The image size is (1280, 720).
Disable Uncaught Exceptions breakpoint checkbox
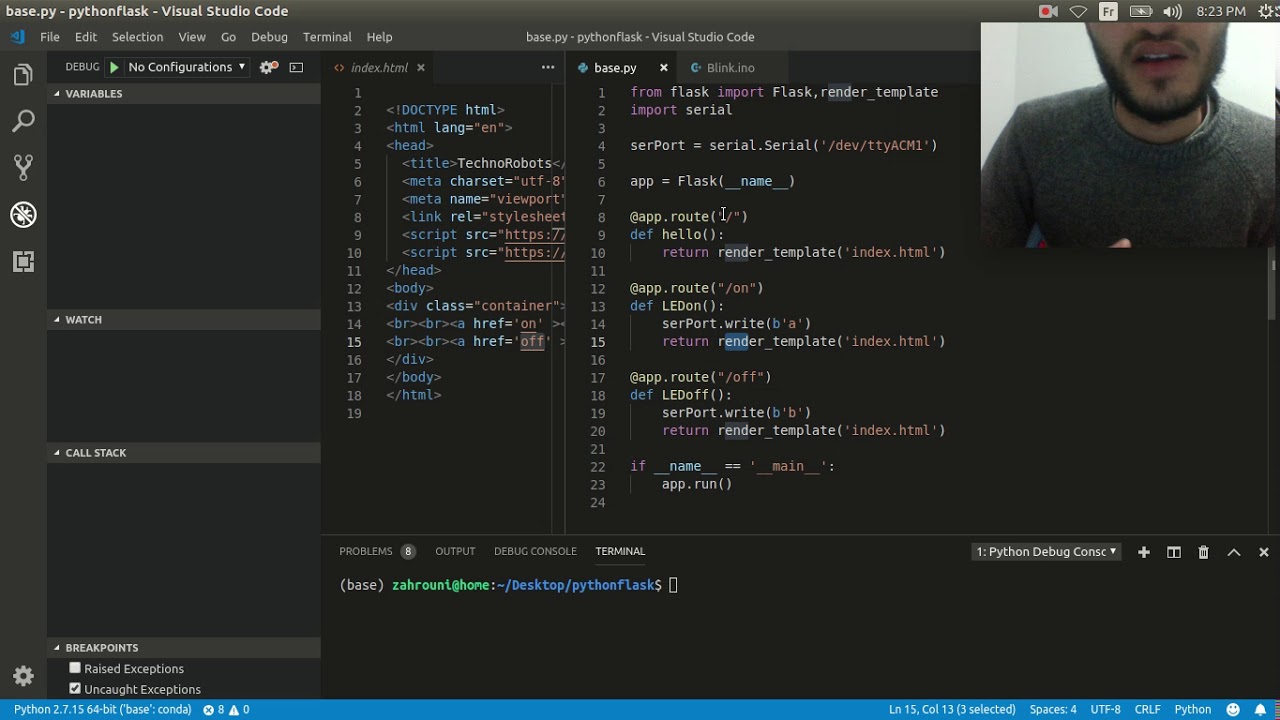75,689
